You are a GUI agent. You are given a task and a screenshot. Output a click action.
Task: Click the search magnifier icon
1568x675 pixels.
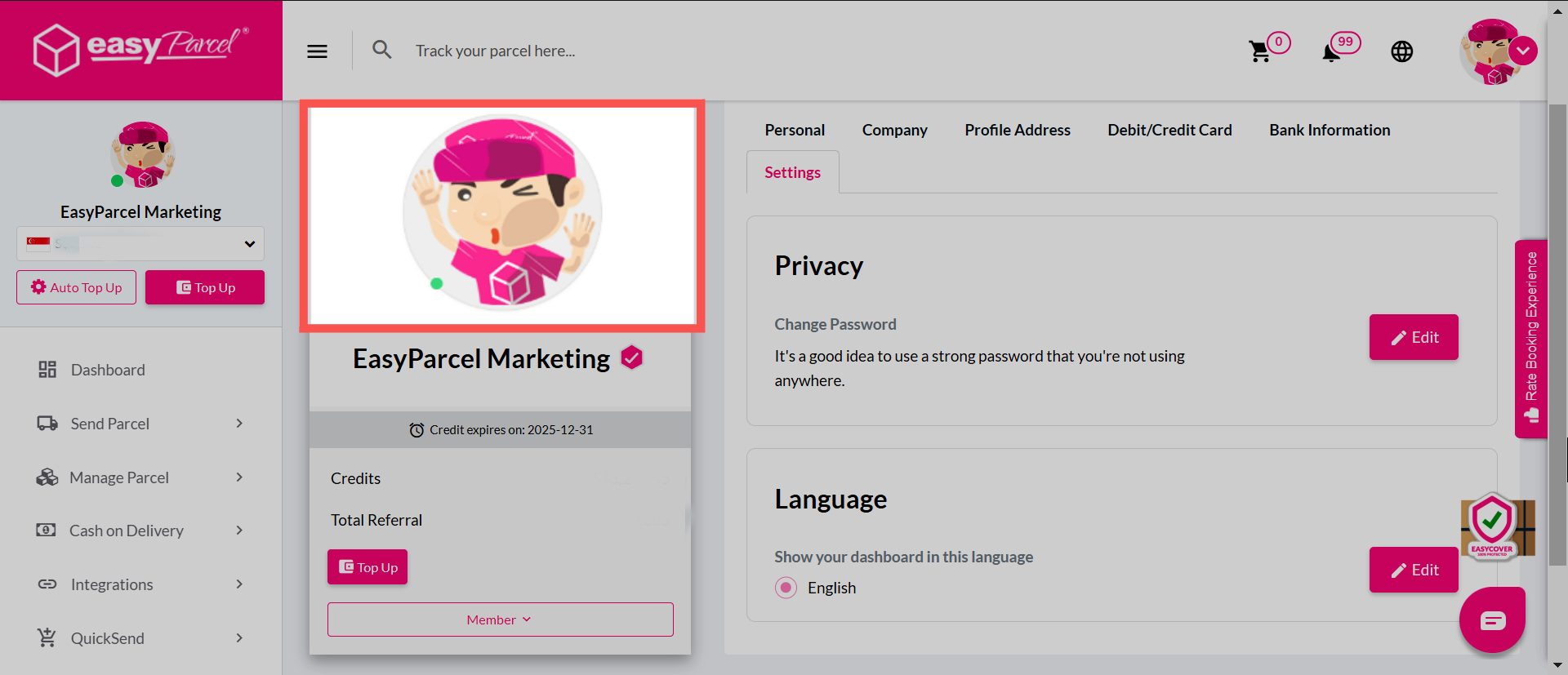click(381, 50)
